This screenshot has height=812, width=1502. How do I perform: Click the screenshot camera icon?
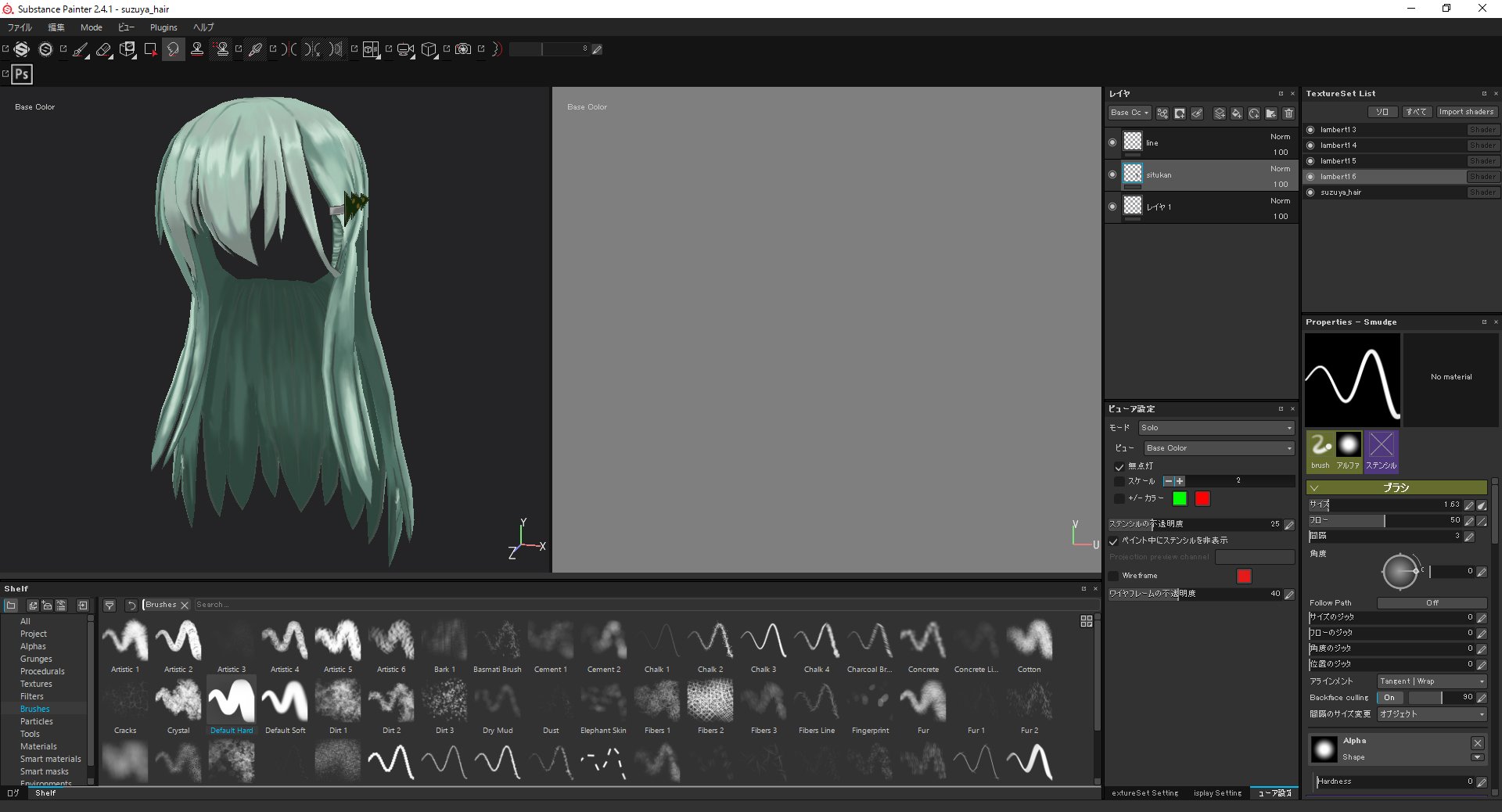(x=463, y=50)
